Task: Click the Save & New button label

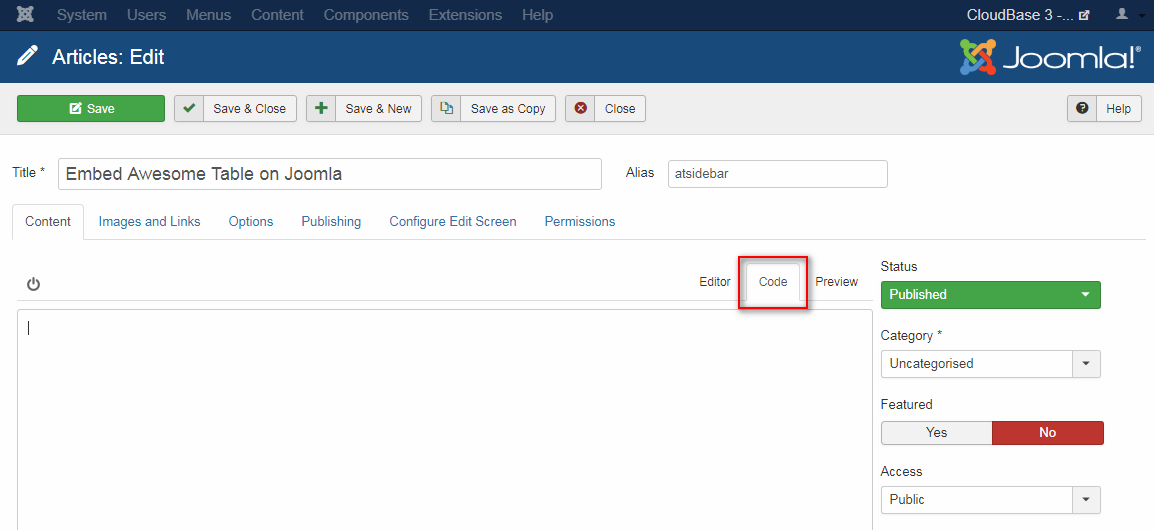Action: [378, 109]
